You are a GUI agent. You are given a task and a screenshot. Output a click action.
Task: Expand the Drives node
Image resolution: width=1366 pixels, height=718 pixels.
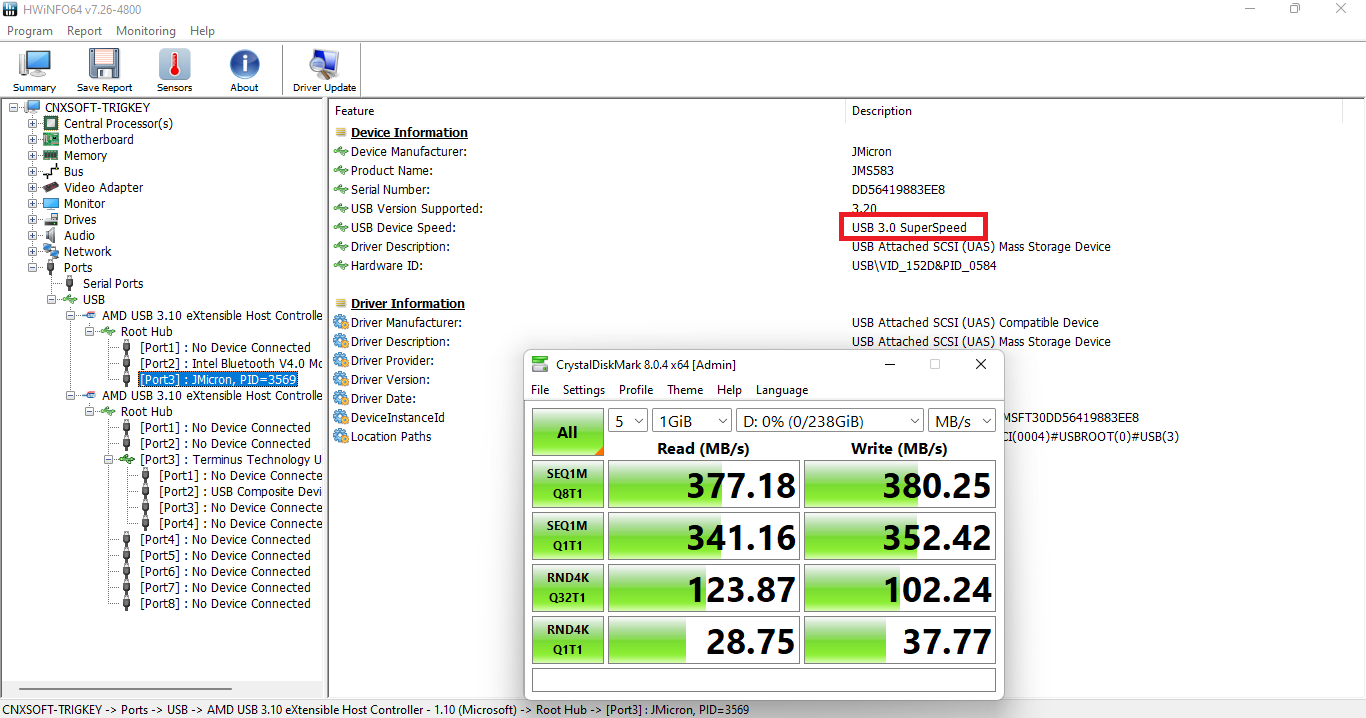33,219
